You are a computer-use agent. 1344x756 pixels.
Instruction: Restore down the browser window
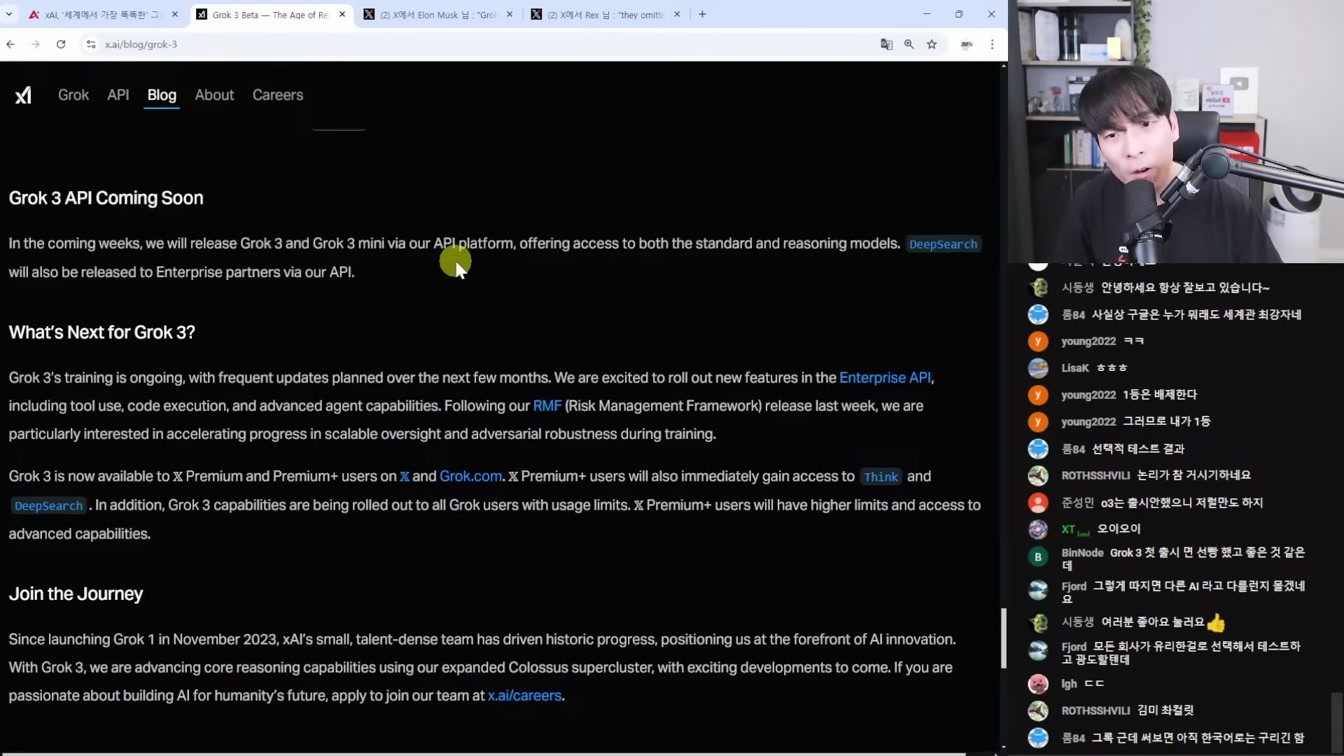pyautogui.click(x=958, y=14)
